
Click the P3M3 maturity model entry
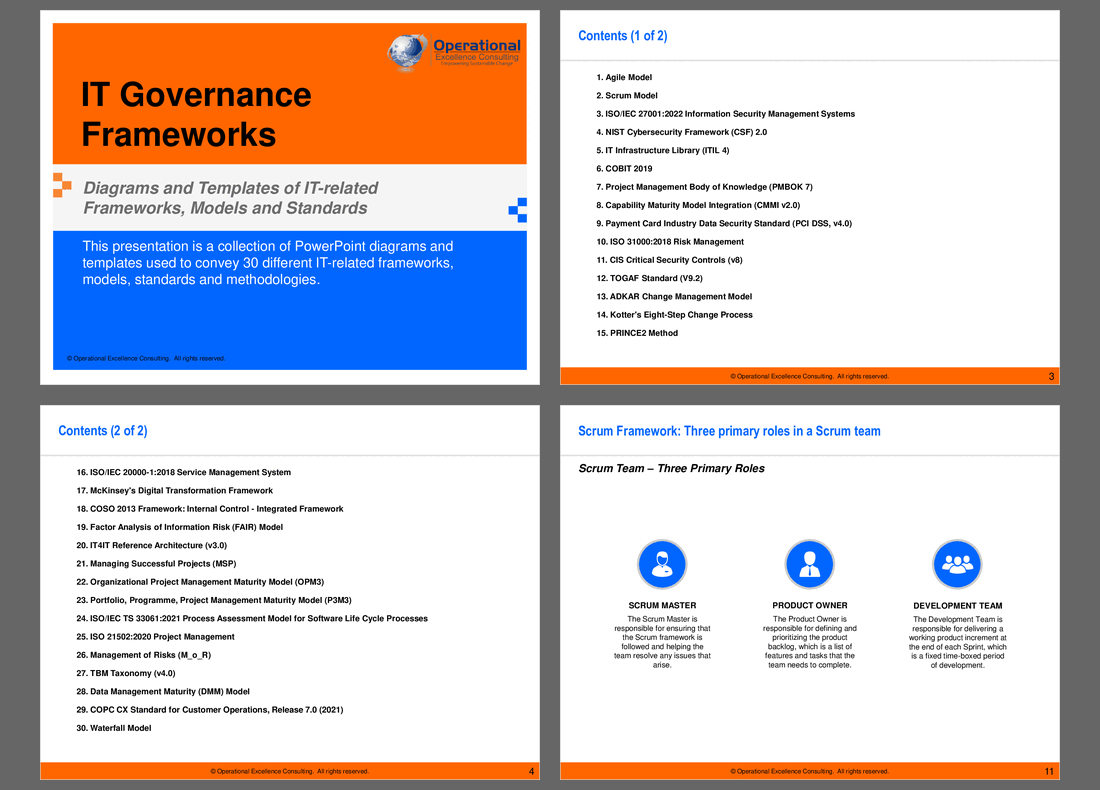(x=214, y=600)
